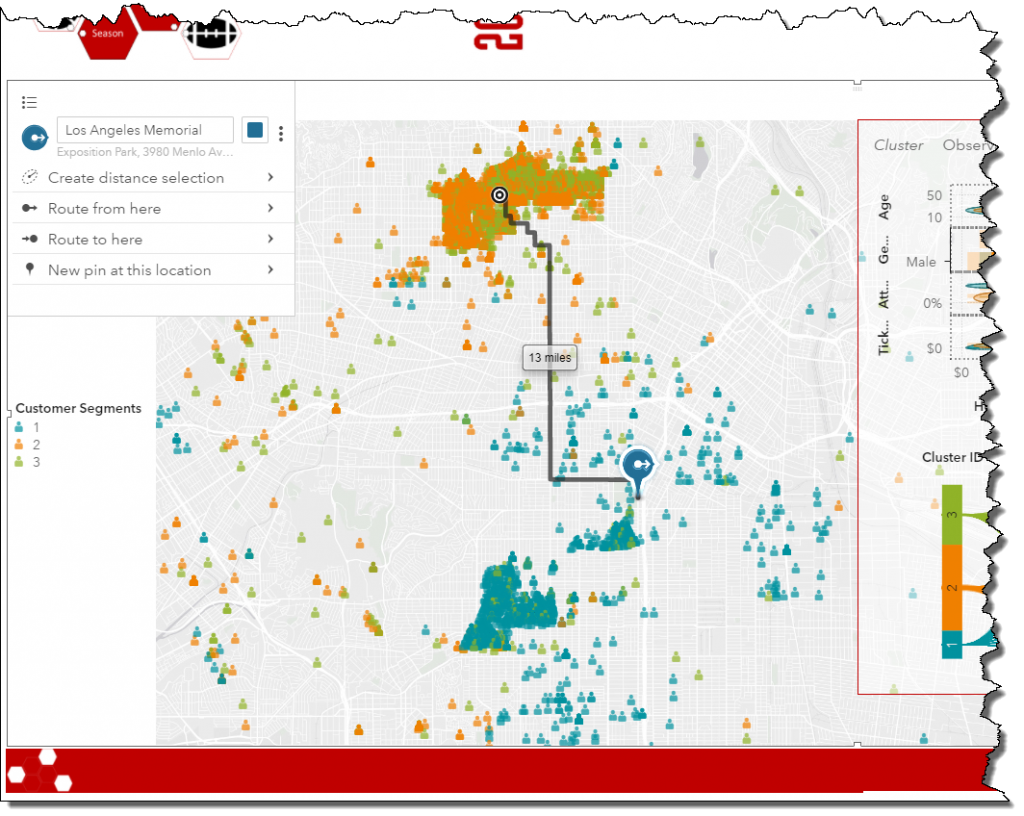This screenshot has width=1024, height=816.
Task: Expand the Route to here chevron
Action: 271,240
